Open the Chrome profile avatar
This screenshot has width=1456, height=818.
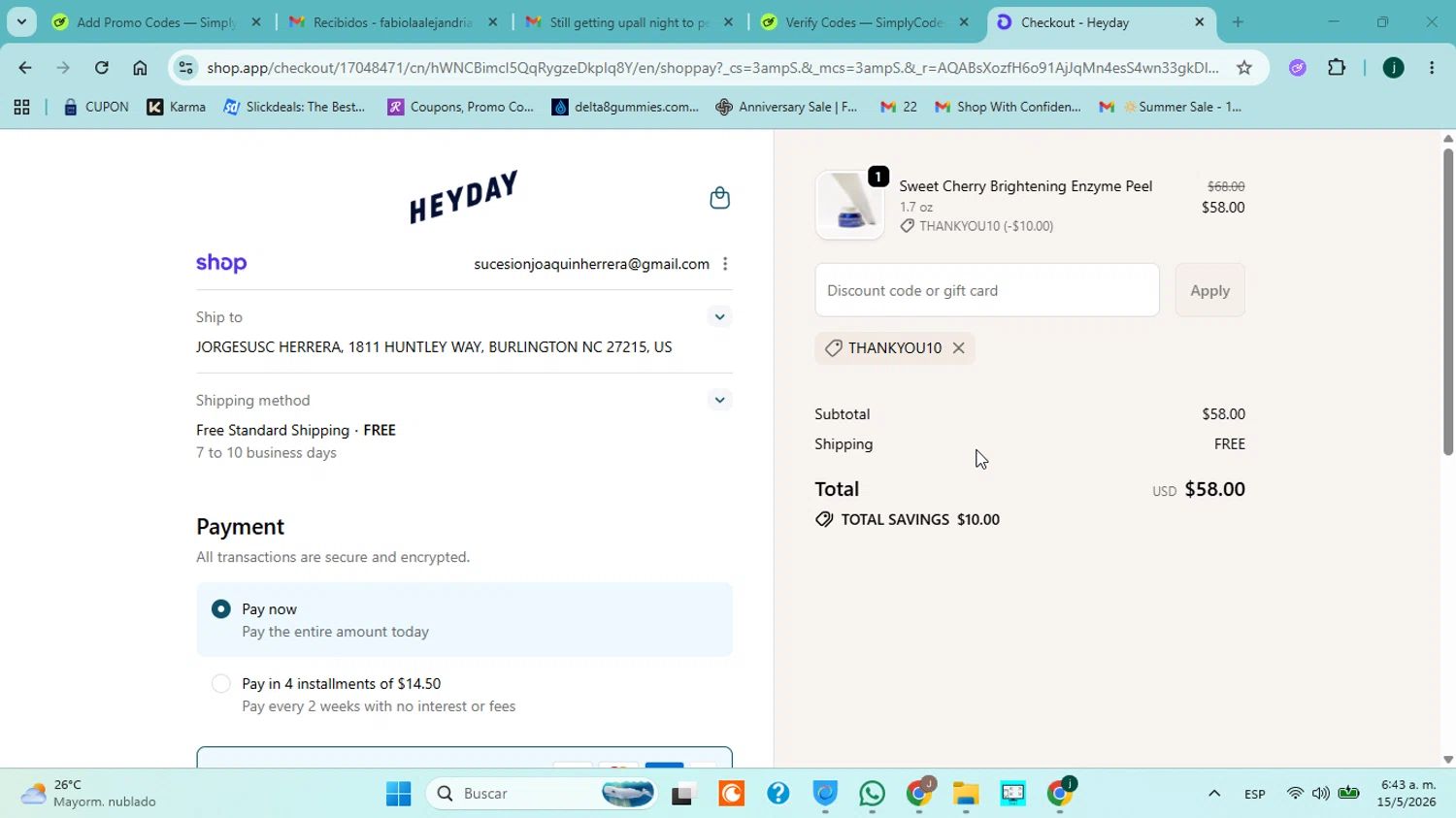click(x=1393, y=67)
